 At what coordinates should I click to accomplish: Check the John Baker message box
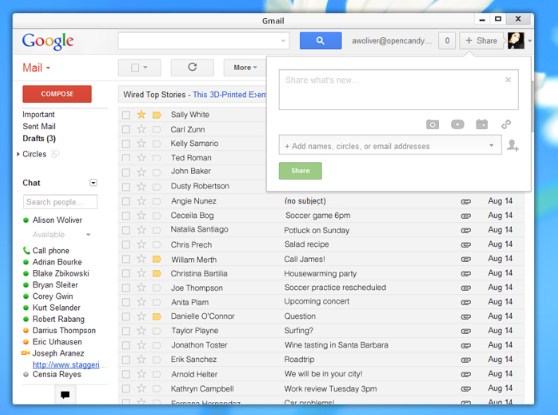pyautogui.click(x=126, y=172)
